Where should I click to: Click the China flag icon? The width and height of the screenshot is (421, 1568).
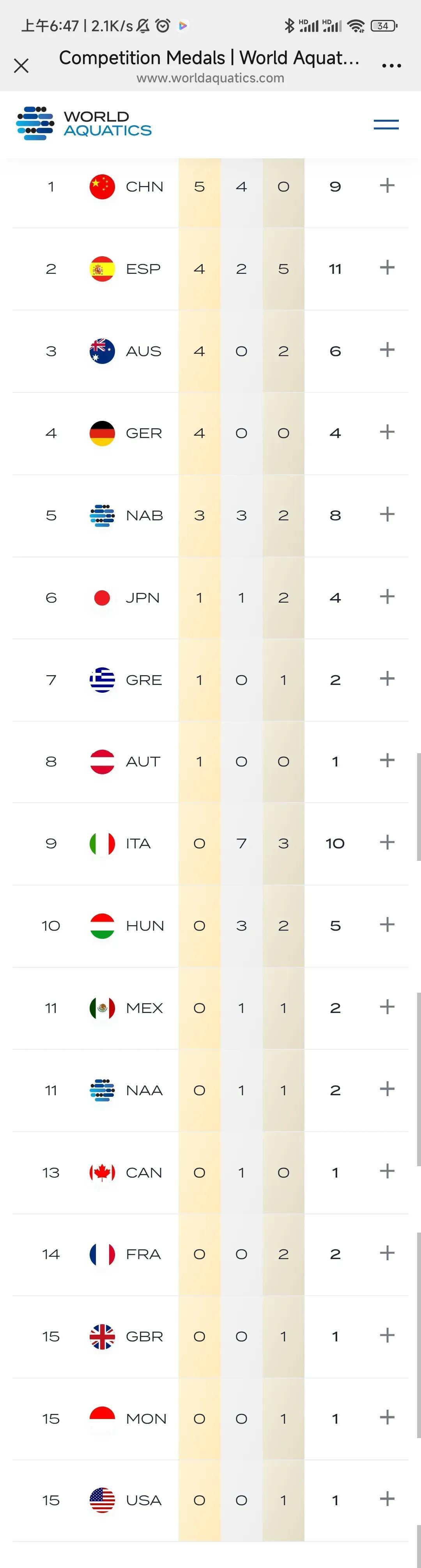tap(102, 186)
